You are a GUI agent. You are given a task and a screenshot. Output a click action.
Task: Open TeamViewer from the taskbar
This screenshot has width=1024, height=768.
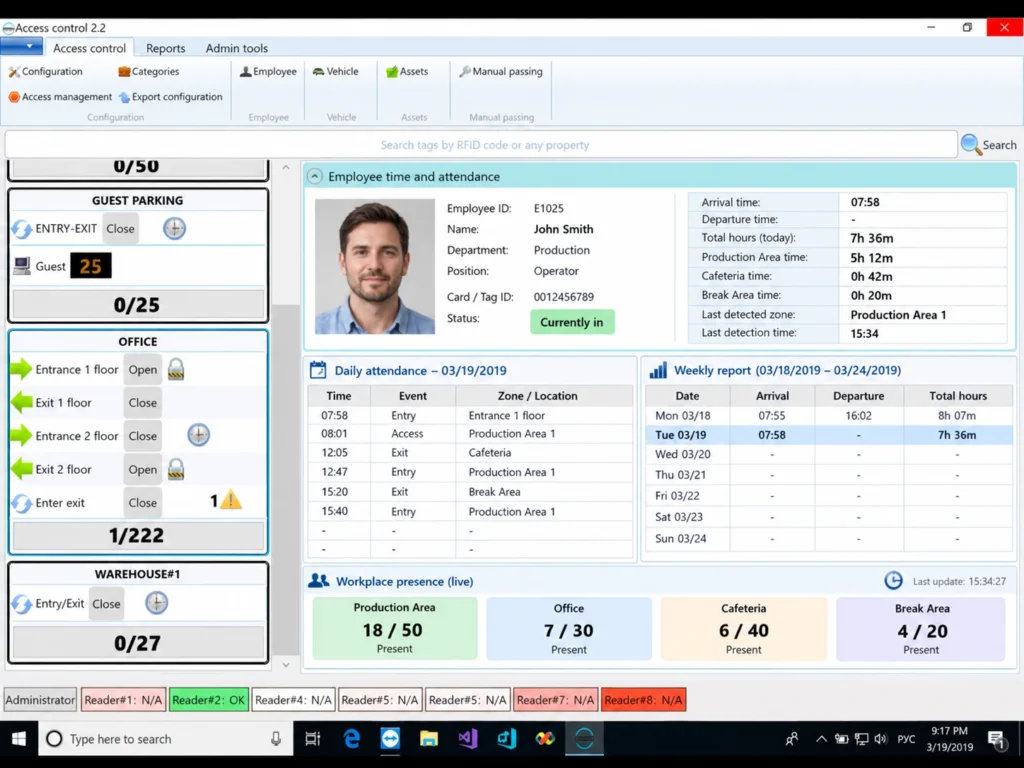pyautogui.click(x=391, y=739)
